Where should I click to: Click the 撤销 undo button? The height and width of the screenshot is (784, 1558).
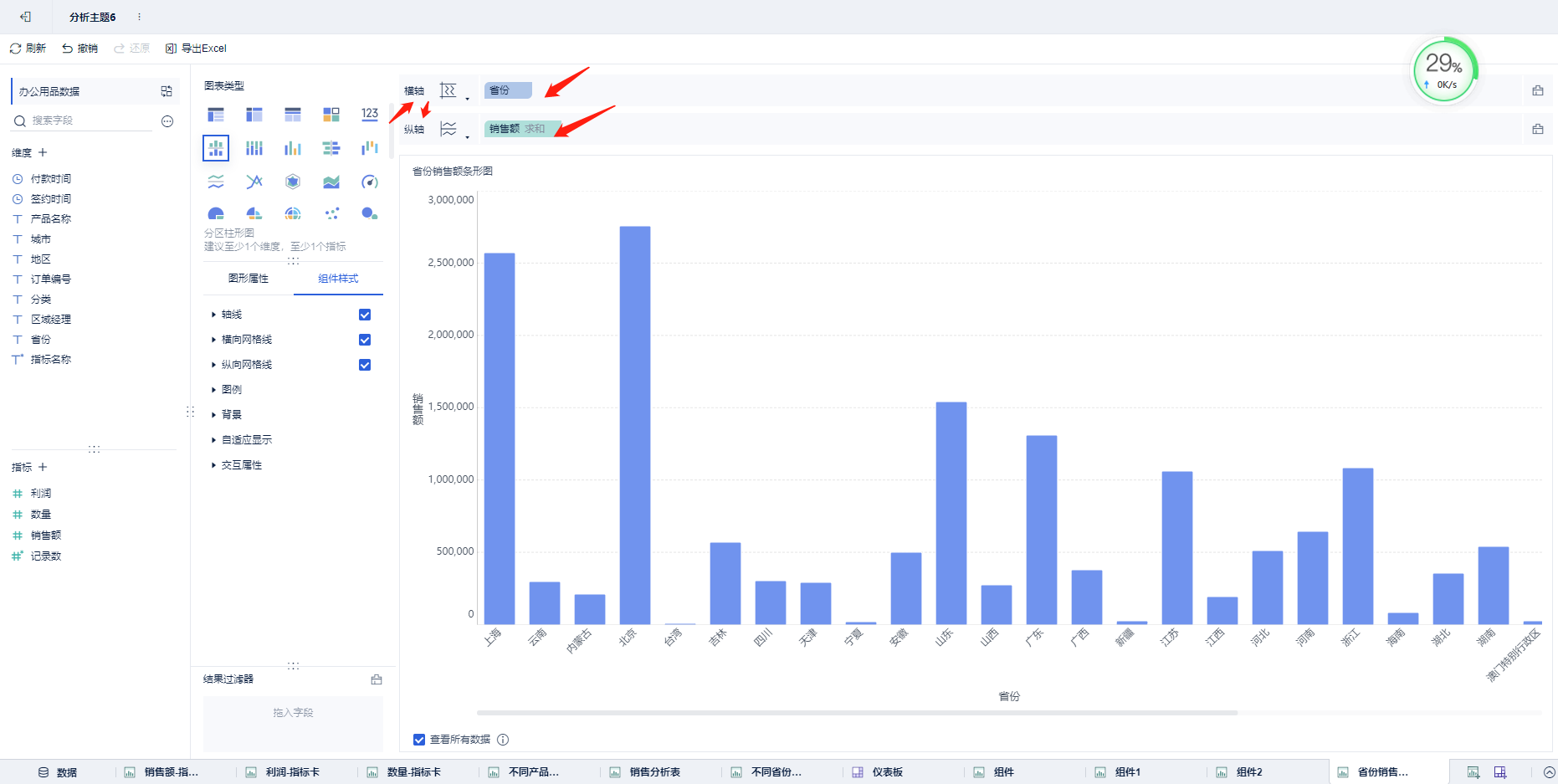click(79, 49)
